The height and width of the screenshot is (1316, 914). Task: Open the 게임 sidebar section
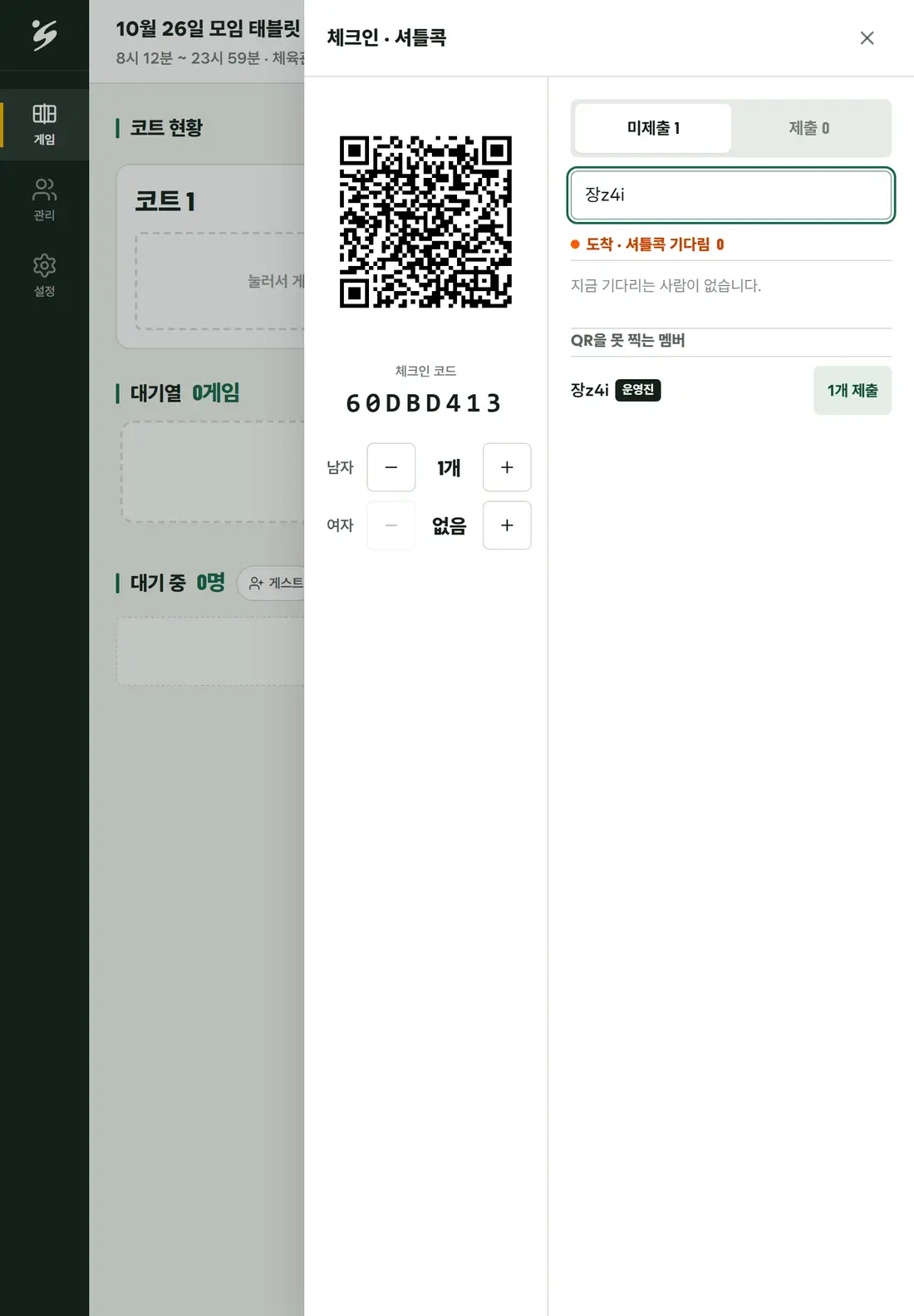44,125
